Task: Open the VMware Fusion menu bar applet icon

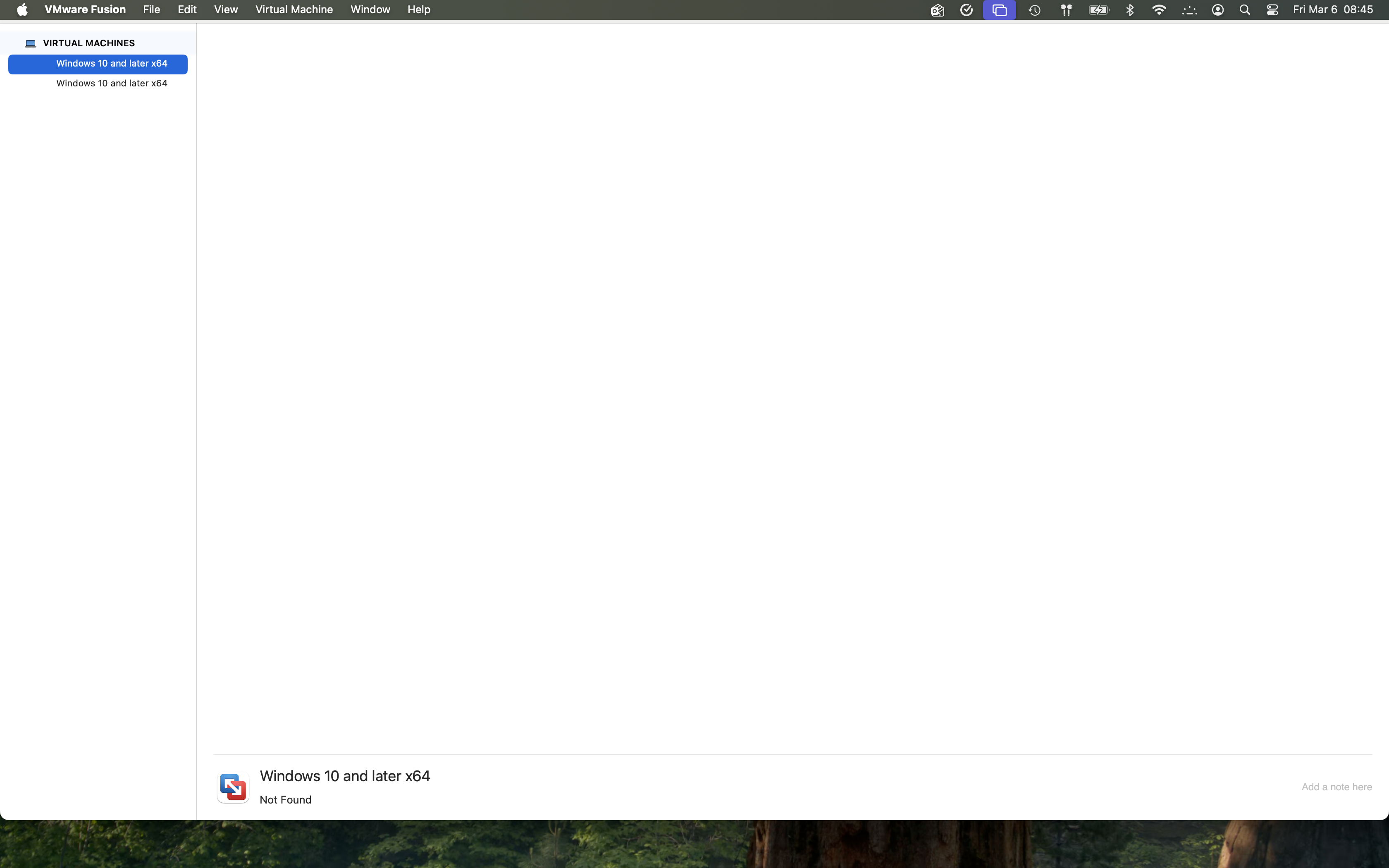Action: tap(999, 10)
